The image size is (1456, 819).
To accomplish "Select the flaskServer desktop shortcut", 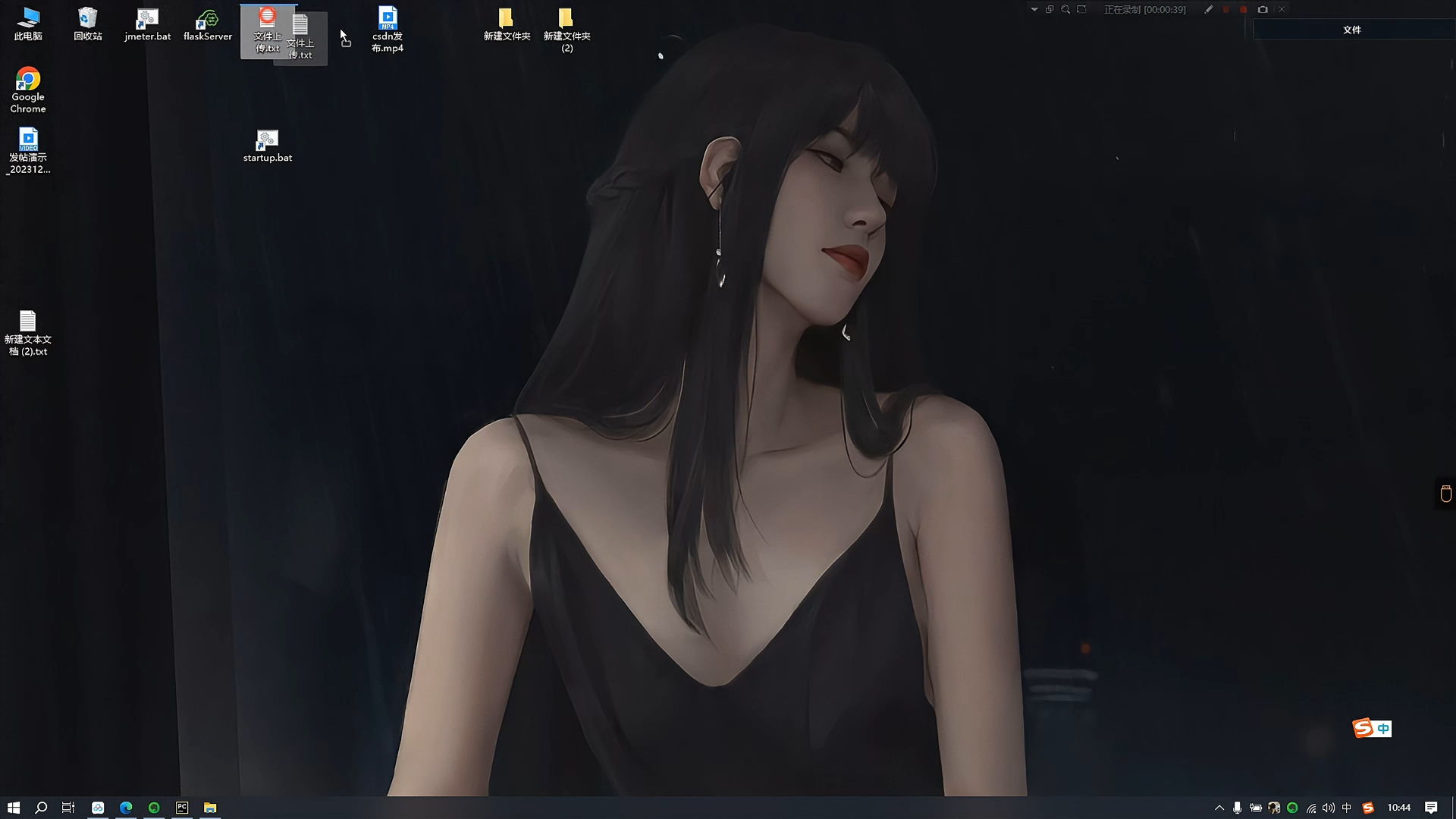I will tap(207, 24).
